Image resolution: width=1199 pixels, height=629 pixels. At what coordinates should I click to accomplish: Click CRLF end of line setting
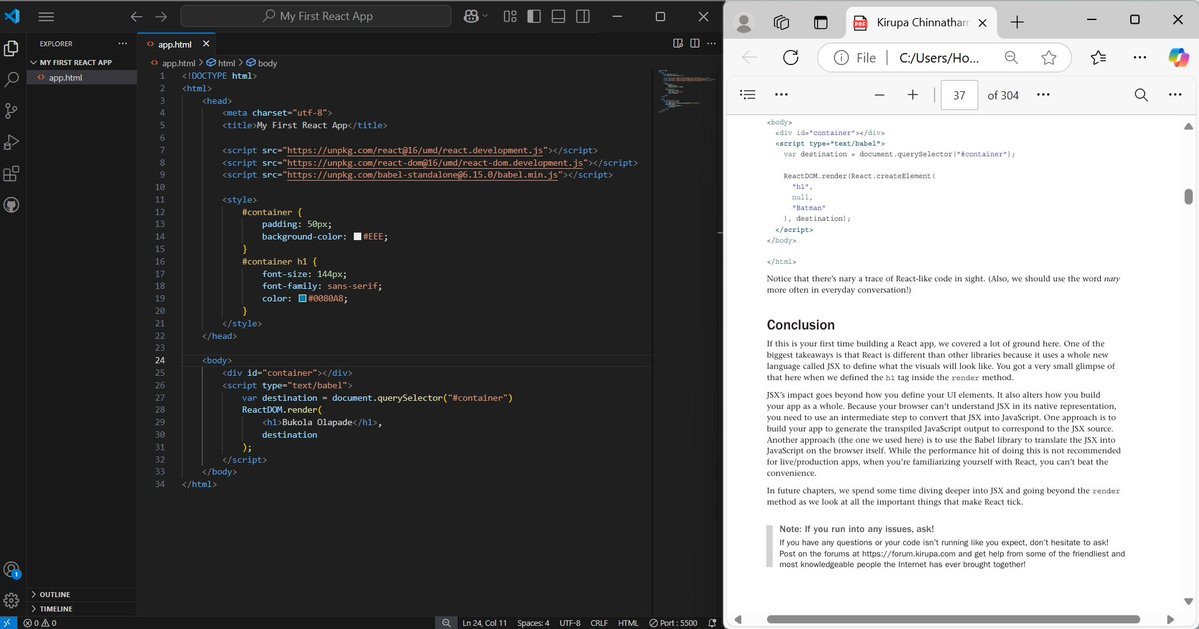pyautogui.click(x=599, y=623)
